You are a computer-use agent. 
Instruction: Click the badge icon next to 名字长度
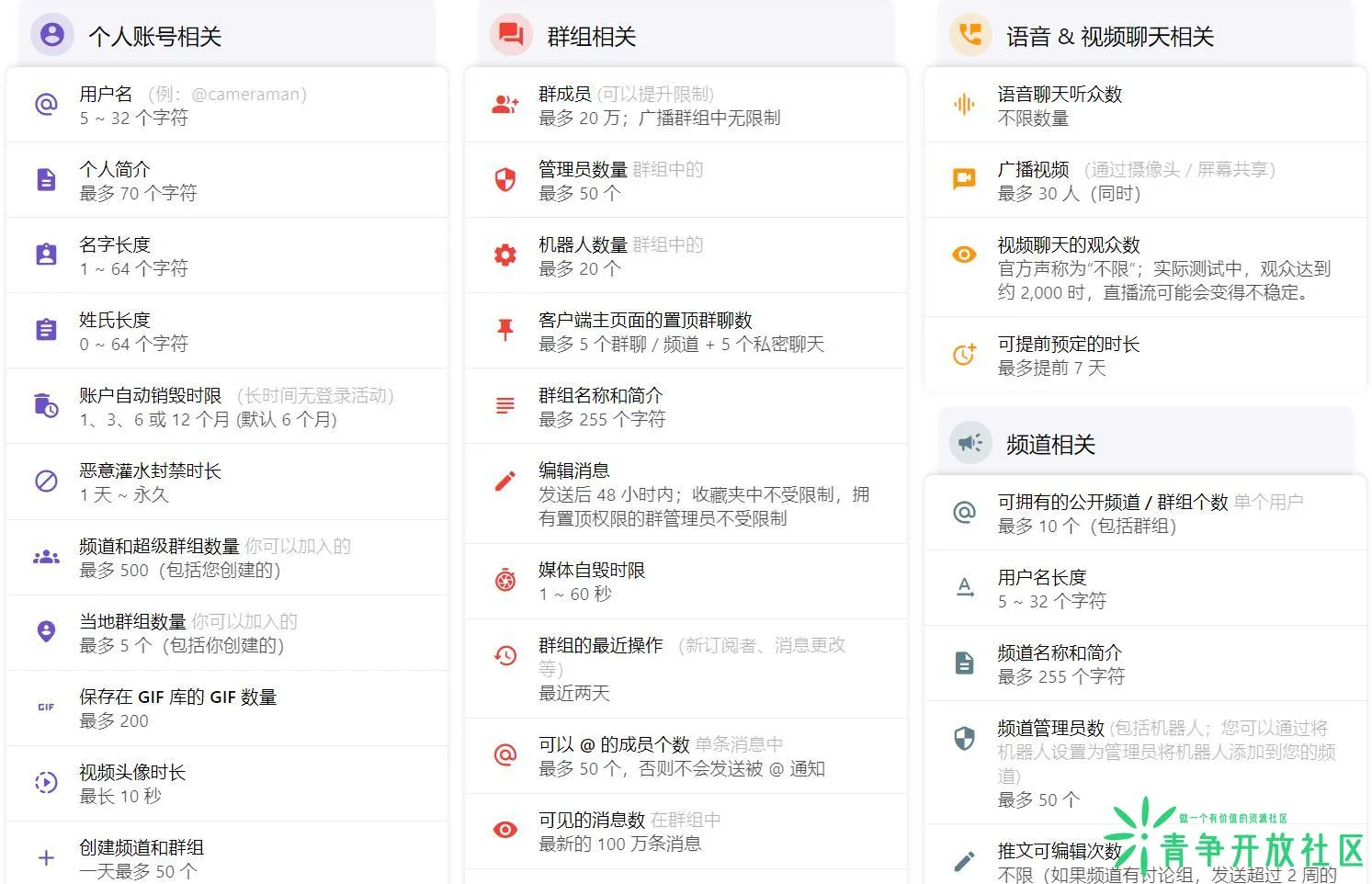pyautogui.click(x=46, y=255)
